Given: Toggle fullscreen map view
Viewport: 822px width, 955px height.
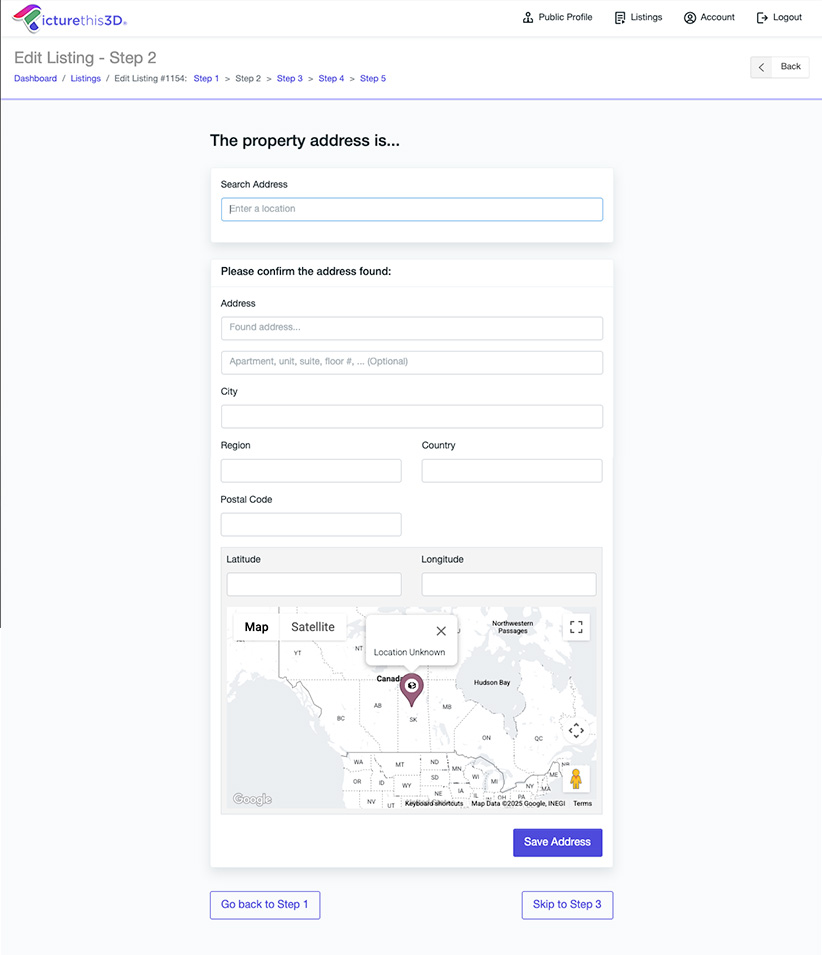Looking at the screenshot, I should click(x=576, y=627).
